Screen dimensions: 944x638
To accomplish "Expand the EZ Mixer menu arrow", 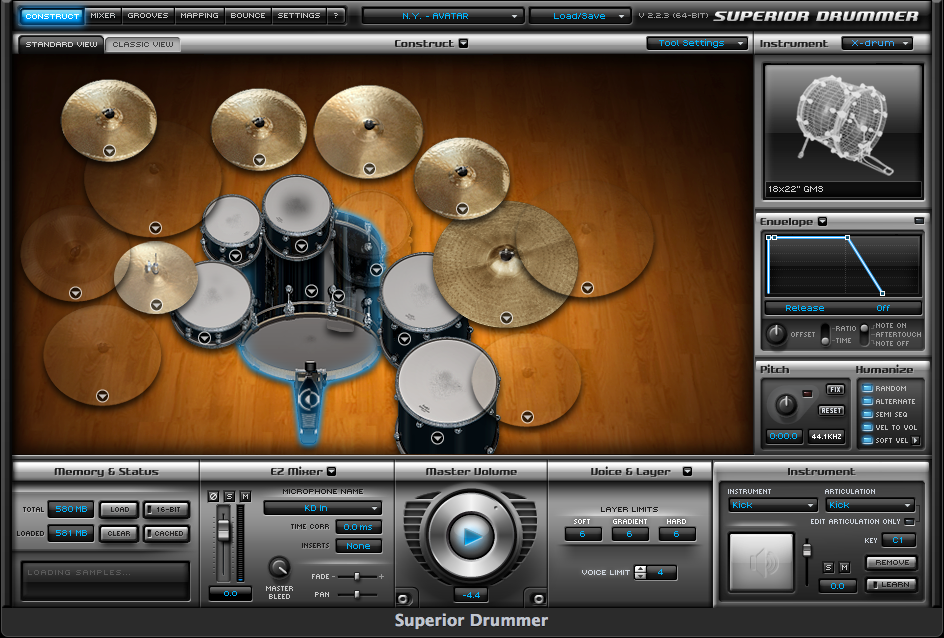I will tap(331, 471).
